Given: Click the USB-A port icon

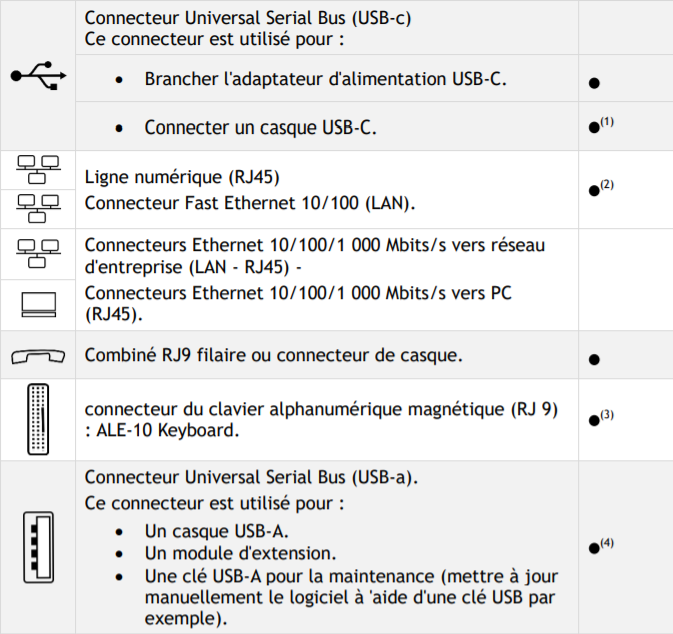Looking at the screenshot, I should pos(39,547).
